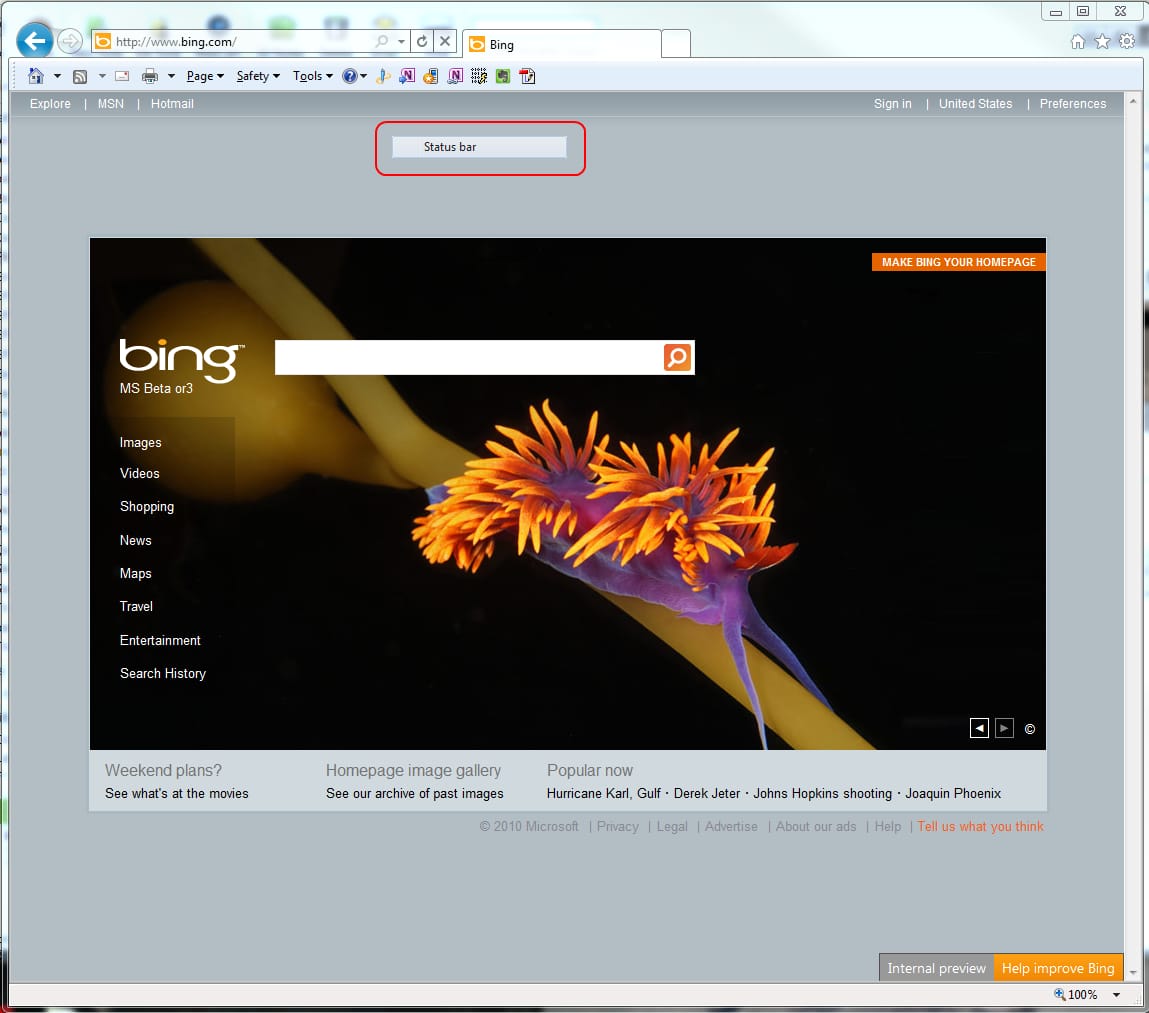This screenshot has width=1149, height=1013.
Task: Open Maps
Action: tap(136, 573)
